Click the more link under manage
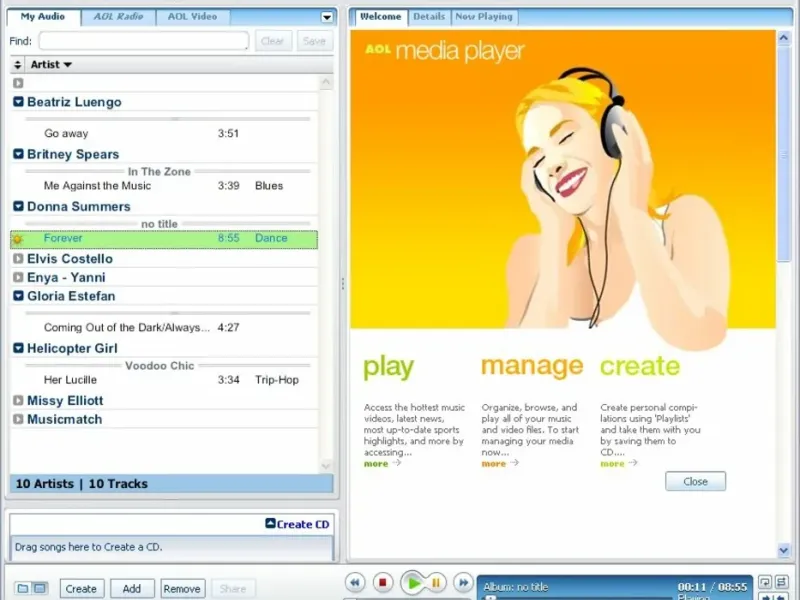 coord(499,463)
